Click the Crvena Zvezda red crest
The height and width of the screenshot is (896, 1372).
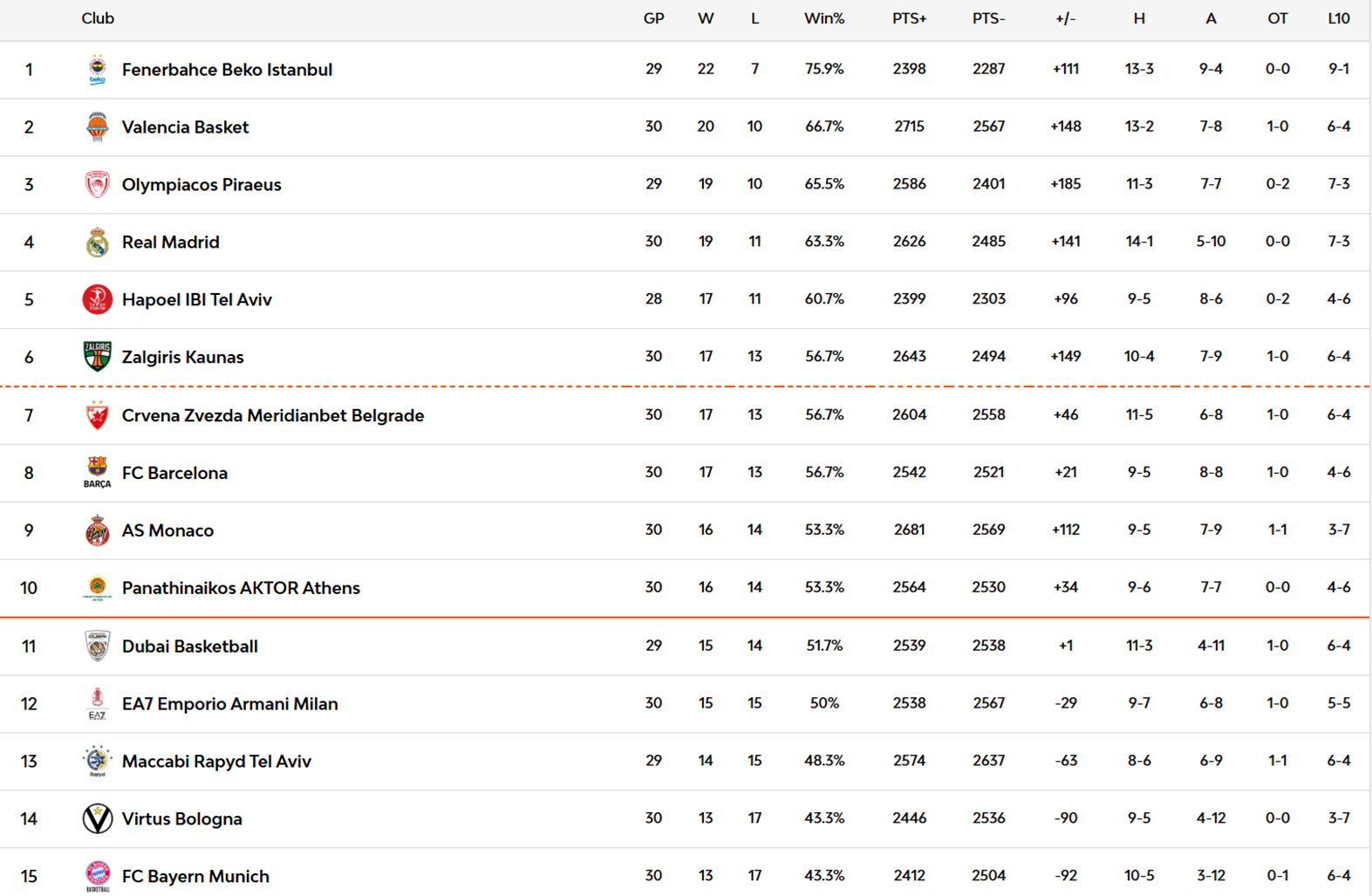tap(97, 415)
